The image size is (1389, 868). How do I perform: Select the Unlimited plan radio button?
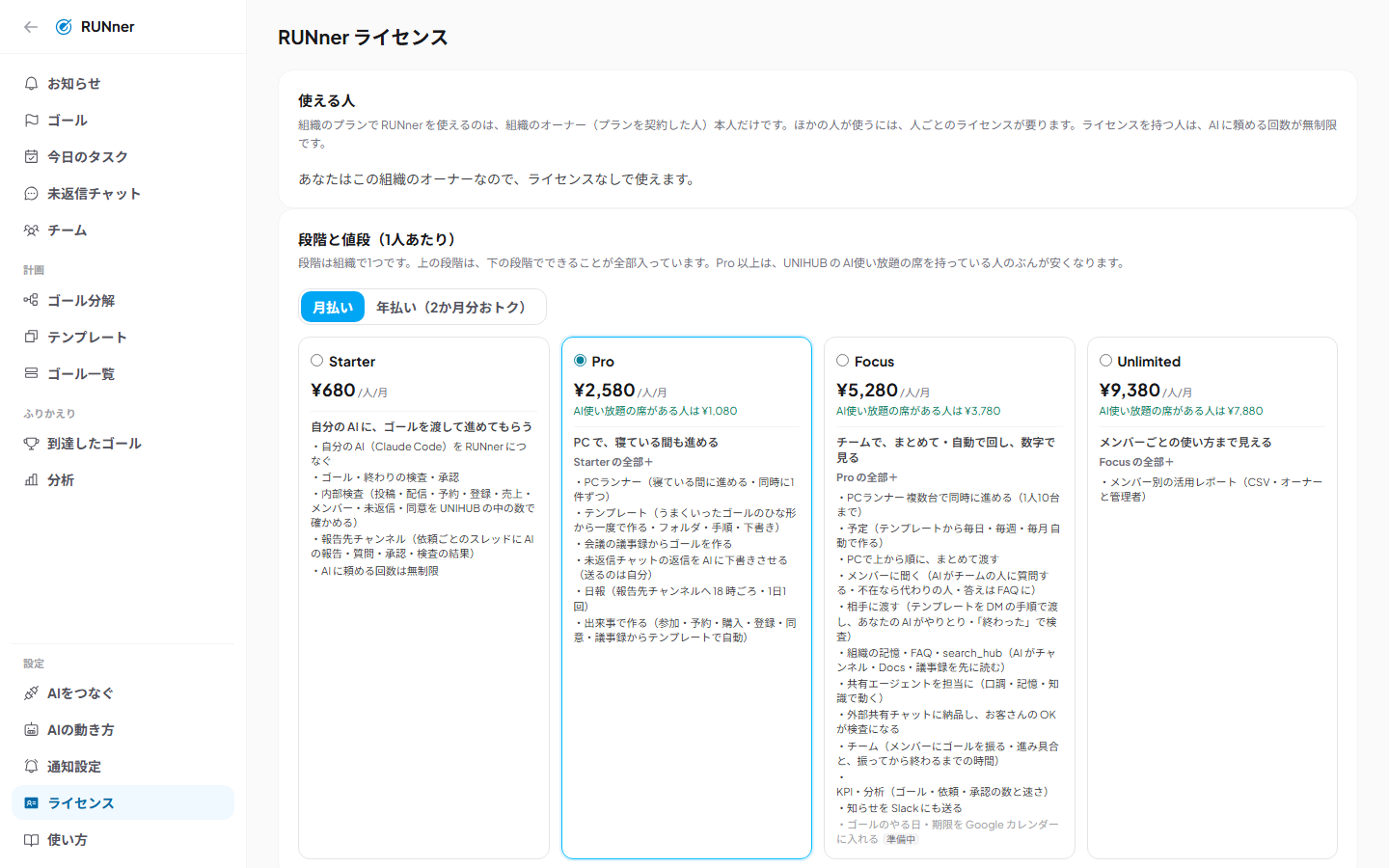[1105, 361]
